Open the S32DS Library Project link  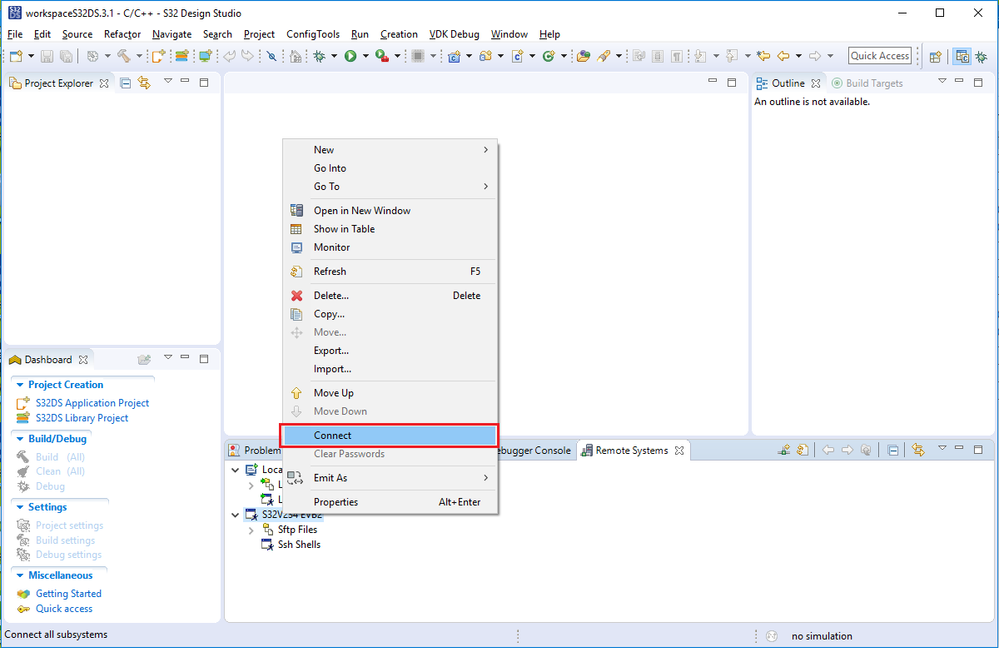pyautogui.click(x=82, y=419)
